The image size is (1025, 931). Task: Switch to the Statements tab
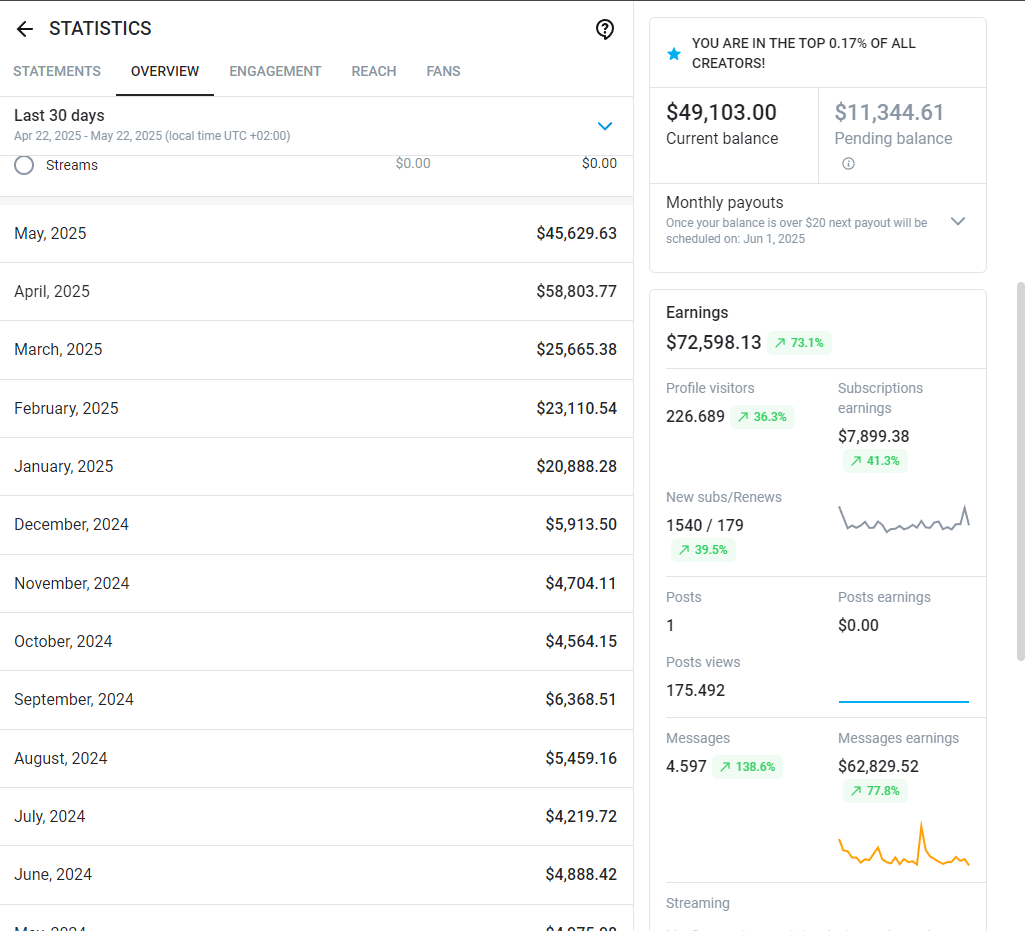[57, 71]
